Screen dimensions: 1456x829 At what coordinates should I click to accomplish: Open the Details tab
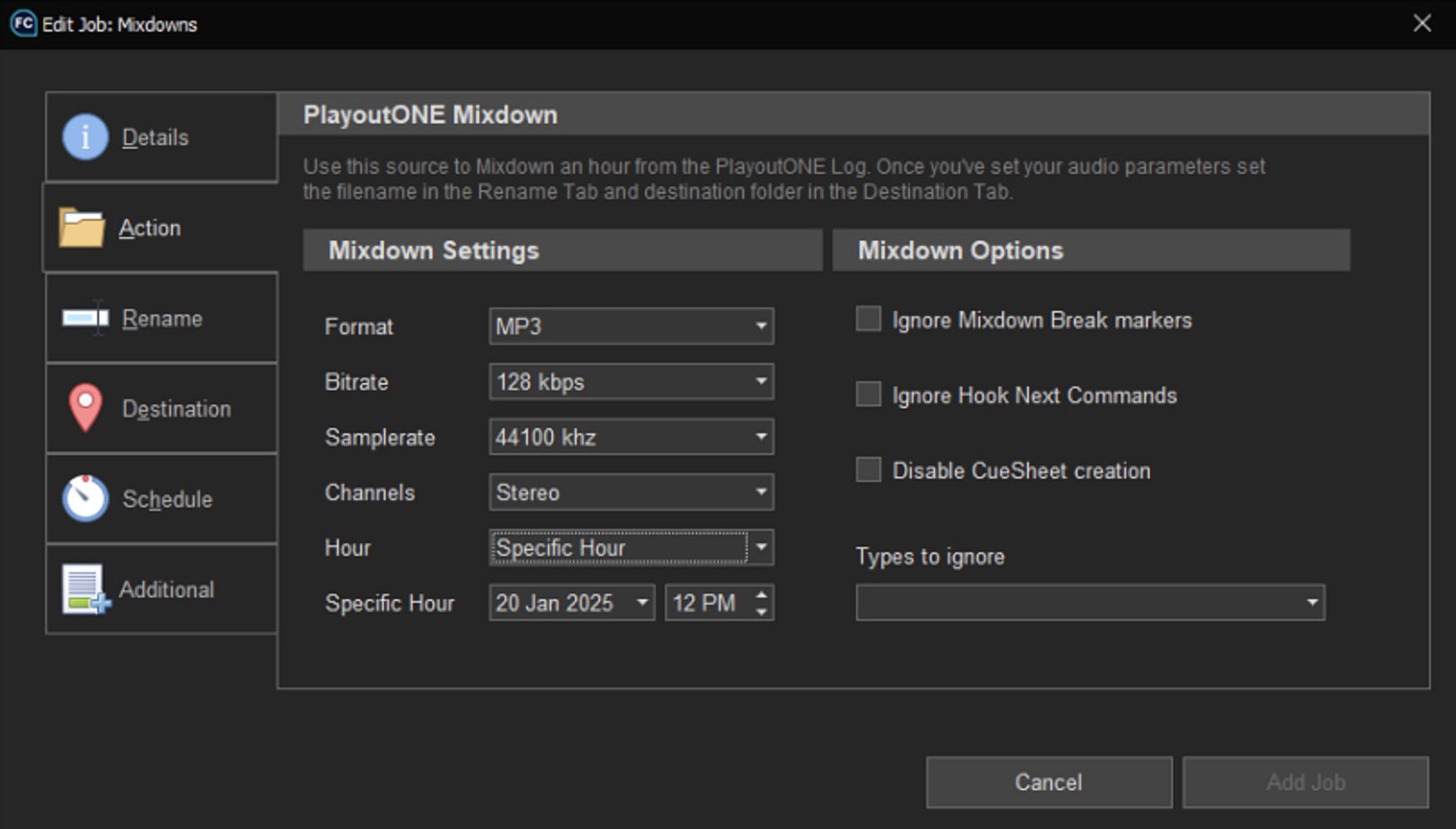point(161,137)
